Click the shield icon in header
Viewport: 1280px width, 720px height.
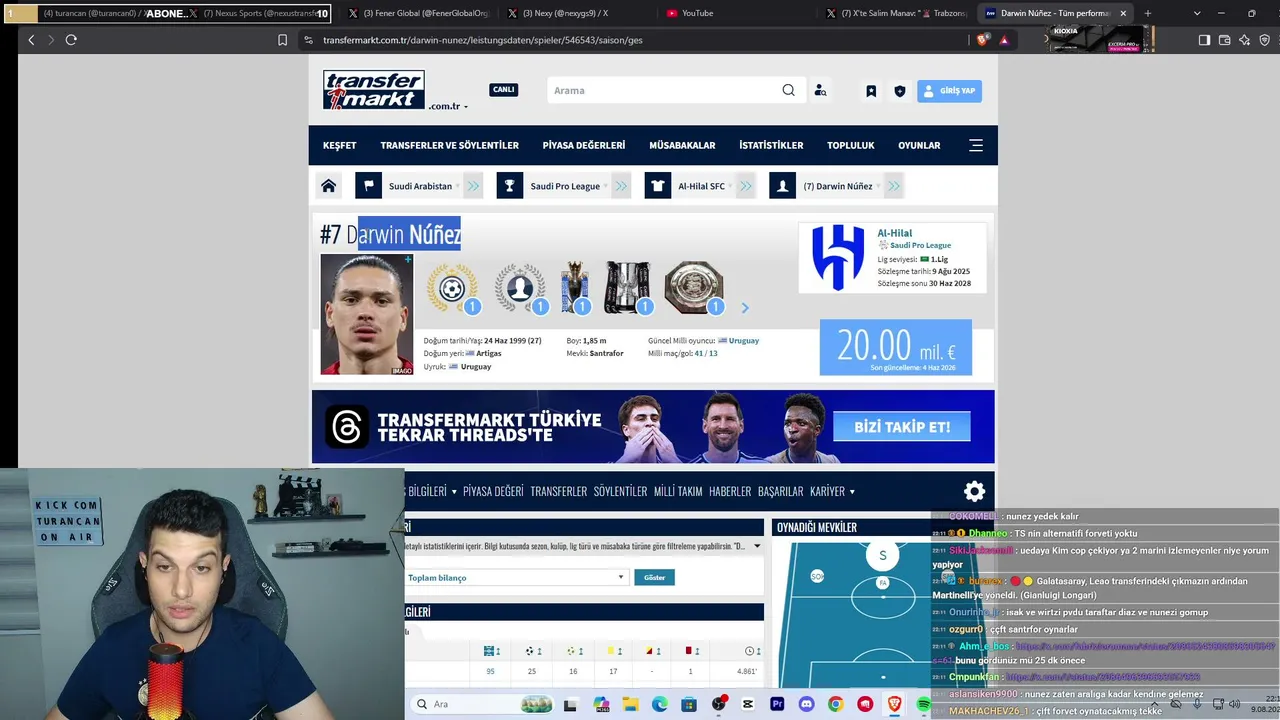[x=900, y=91]
